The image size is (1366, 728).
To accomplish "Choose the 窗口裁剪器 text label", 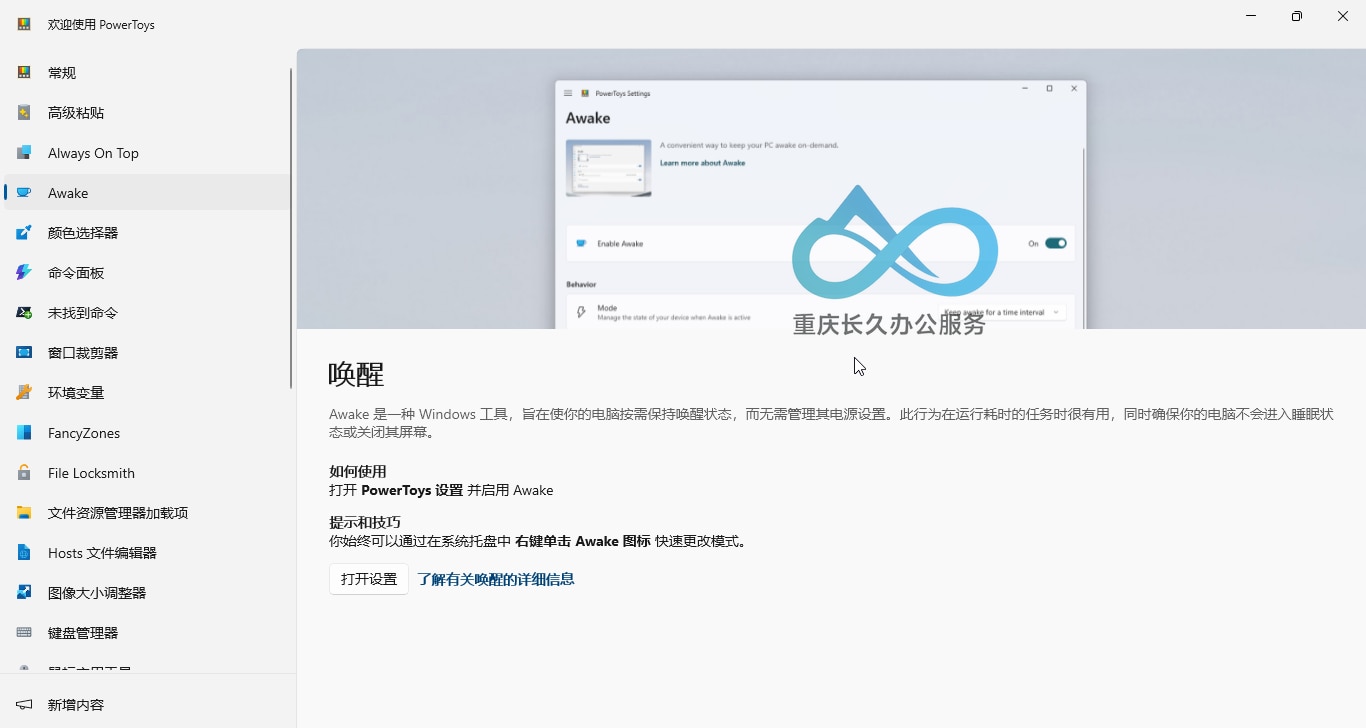I will (83, 353).
